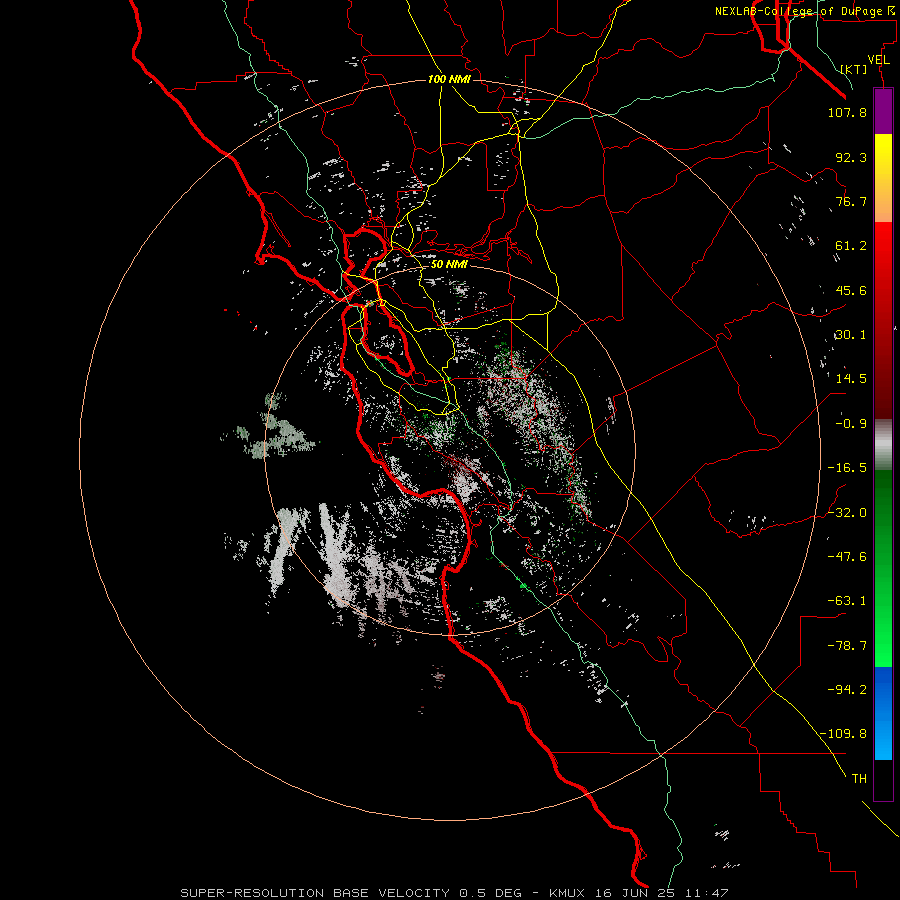Image resolution: width=900 pixels, height=900 pixels.
Task: Pick the green segment of velocity scale
Action: [883, 569]
